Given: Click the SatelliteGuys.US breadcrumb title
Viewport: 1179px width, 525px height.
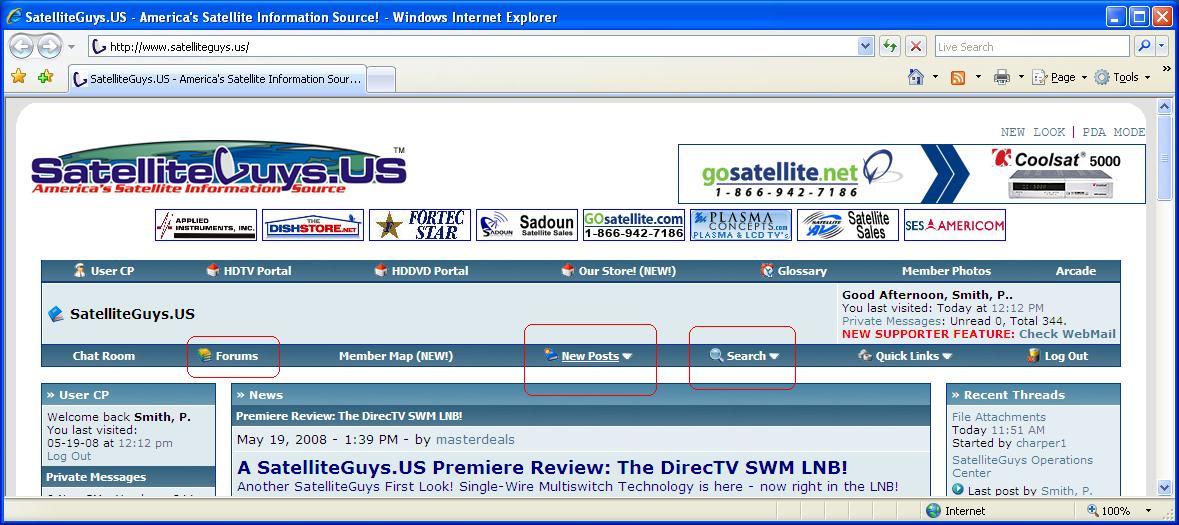Looking at the screenshot, I should 132,314.
